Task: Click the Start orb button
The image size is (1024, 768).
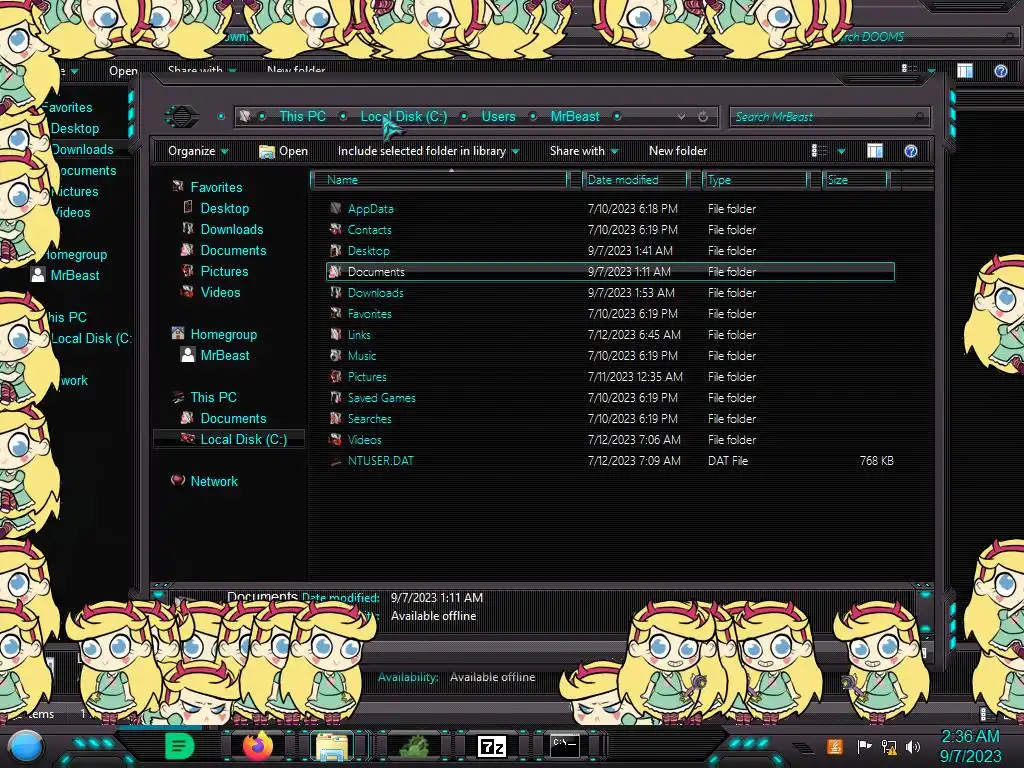Action: [26, 747]
